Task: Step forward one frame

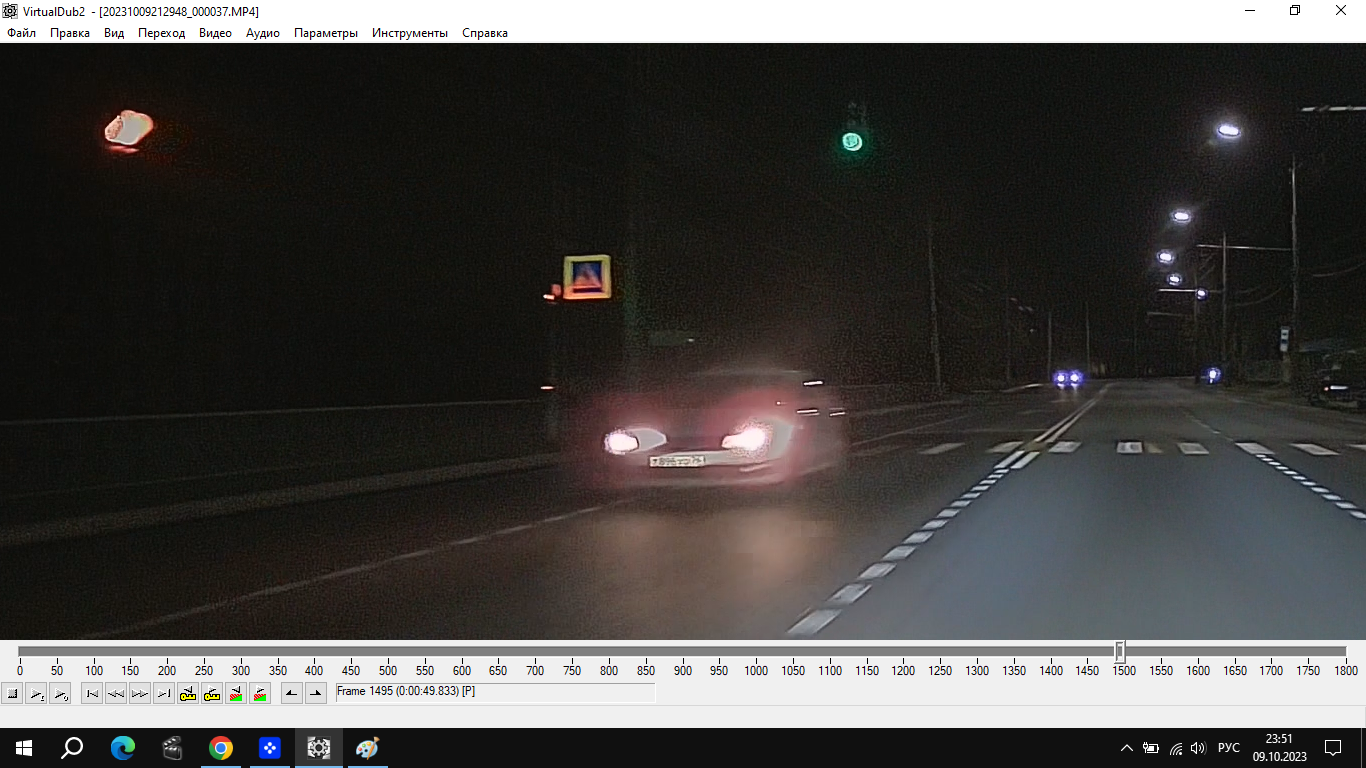Action: (x=140, y=693)
